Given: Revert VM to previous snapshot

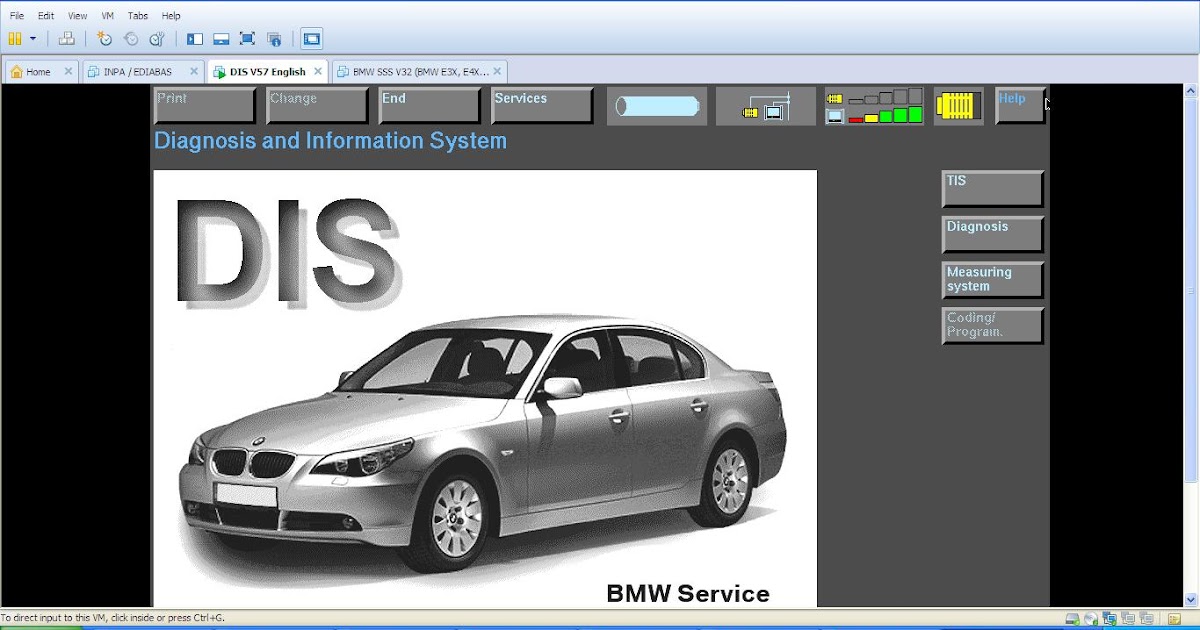Looking at the screenshot, I should tap(131, 39).
